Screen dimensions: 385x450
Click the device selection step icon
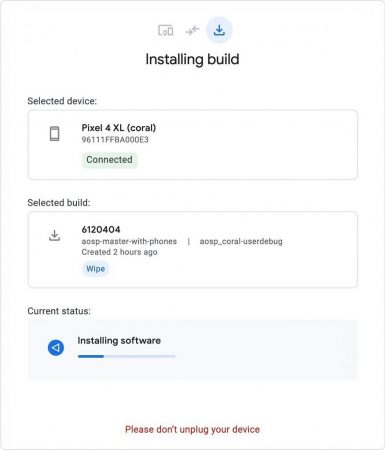166,30
